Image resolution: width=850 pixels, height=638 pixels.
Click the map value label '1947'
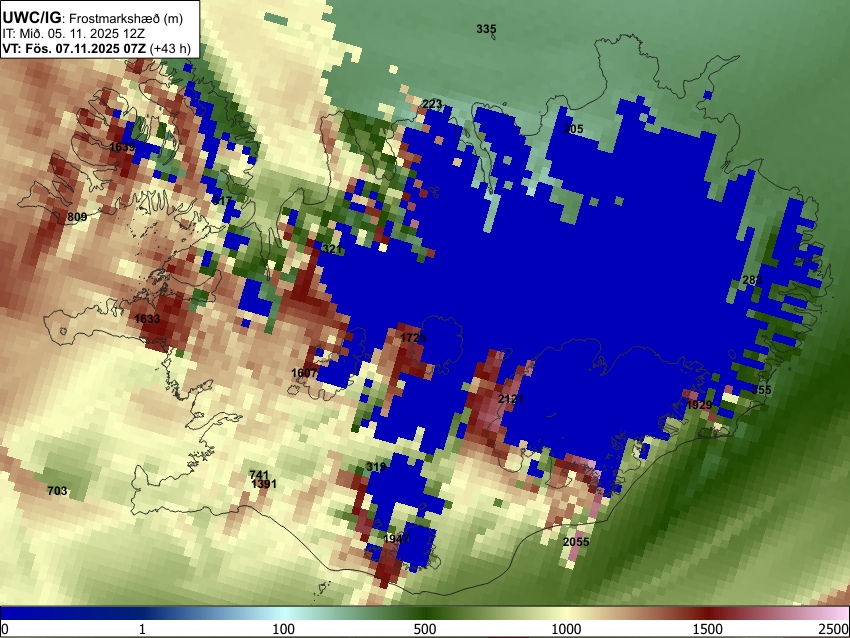click(396, 539)
